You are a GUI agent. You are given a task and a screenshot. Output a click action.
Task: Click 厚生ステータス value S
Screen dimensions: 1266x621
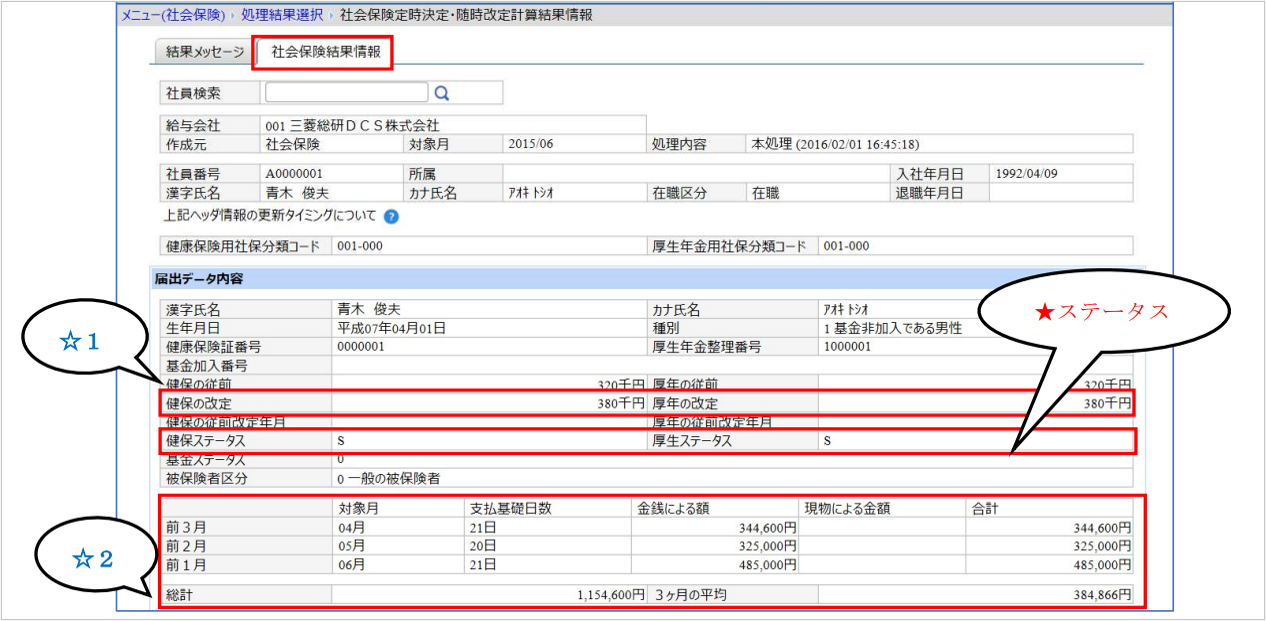coord(828,441)
